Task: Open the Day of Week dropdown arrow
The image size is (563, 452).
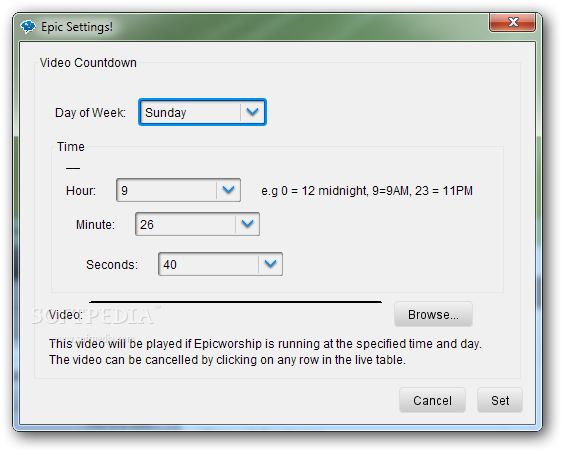Action: (252, 112)
